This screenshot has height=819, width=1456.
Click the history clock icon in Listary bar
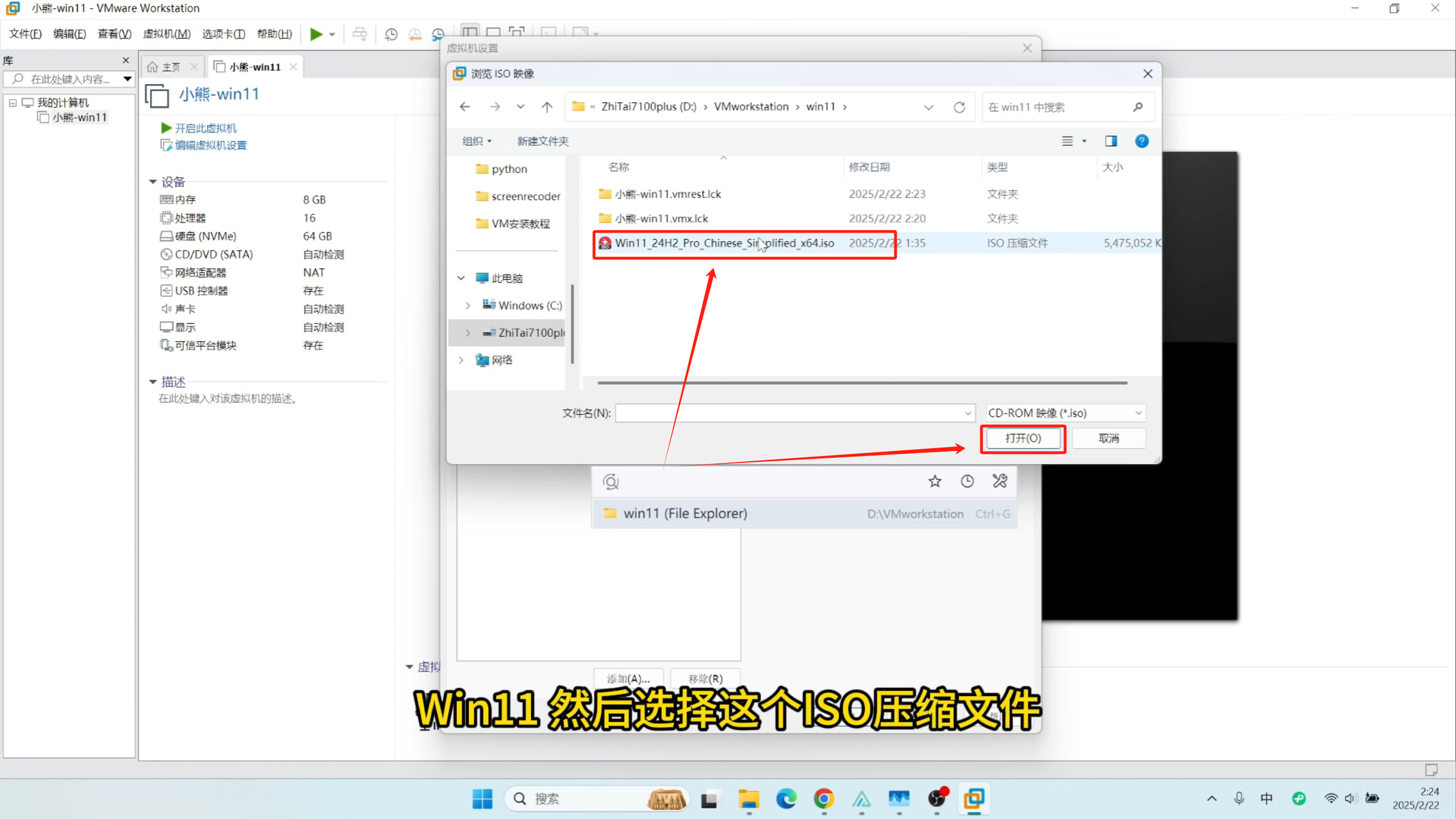pyautogui.click(x=967, y=482)
